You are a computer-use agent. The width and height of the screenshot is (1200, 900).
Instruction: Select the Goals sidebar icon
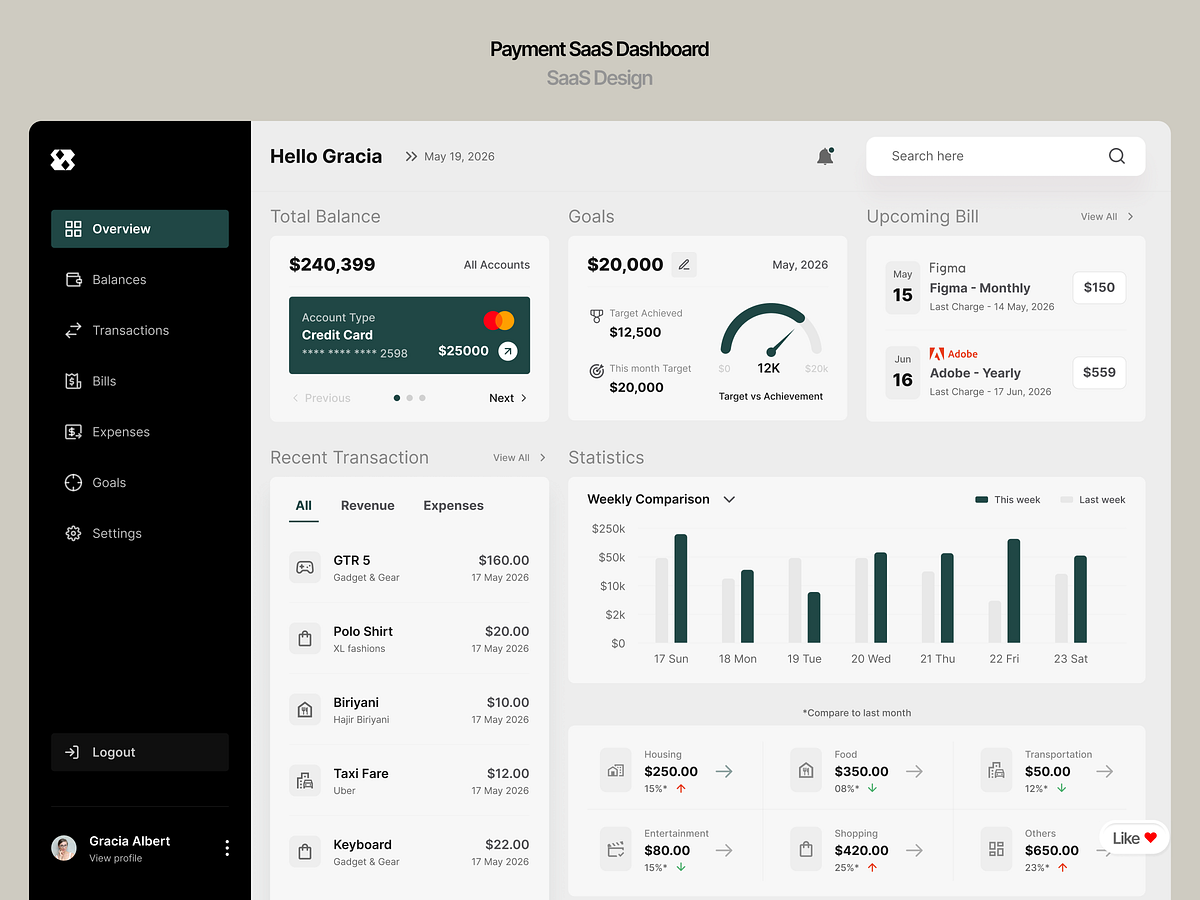point(73,482)
